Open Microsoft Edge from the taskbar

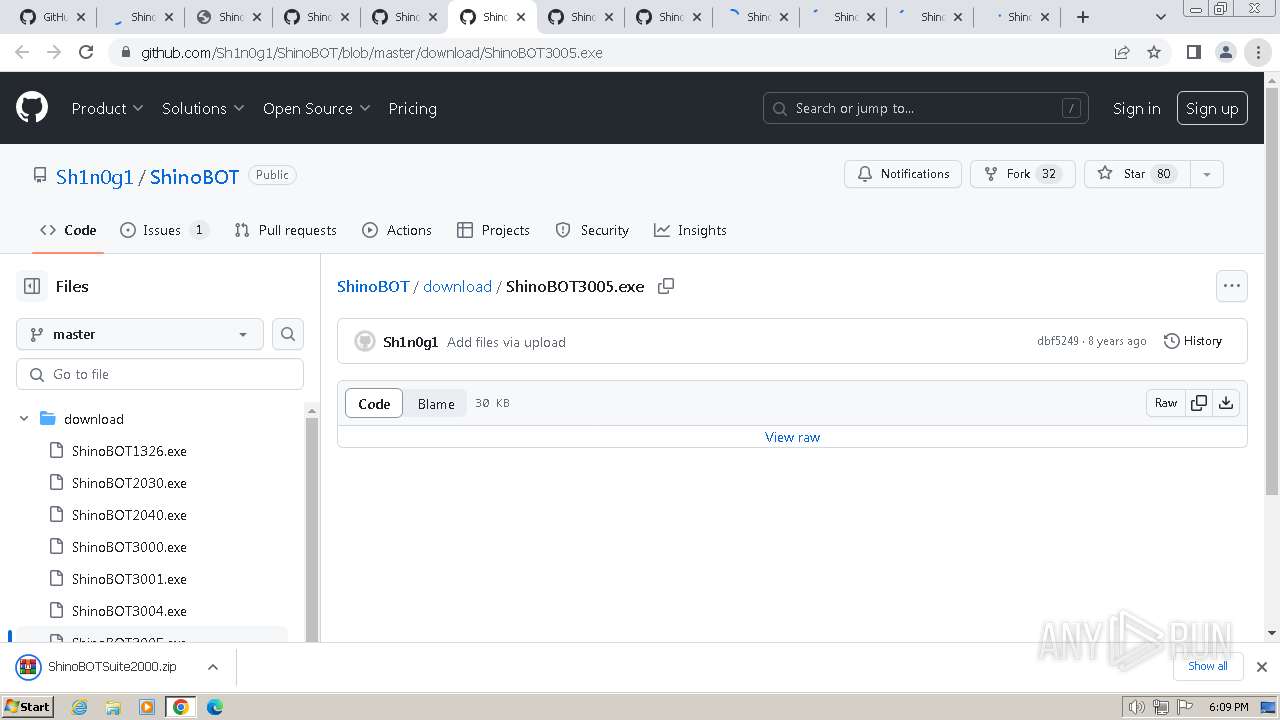[214, 707]
